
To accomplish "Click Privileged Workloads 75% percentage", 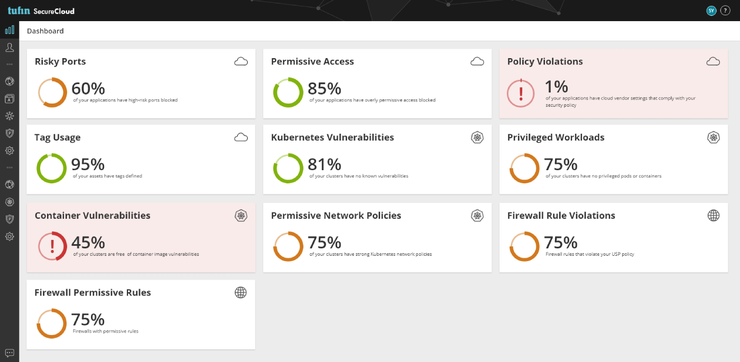I will click(561, 164).
